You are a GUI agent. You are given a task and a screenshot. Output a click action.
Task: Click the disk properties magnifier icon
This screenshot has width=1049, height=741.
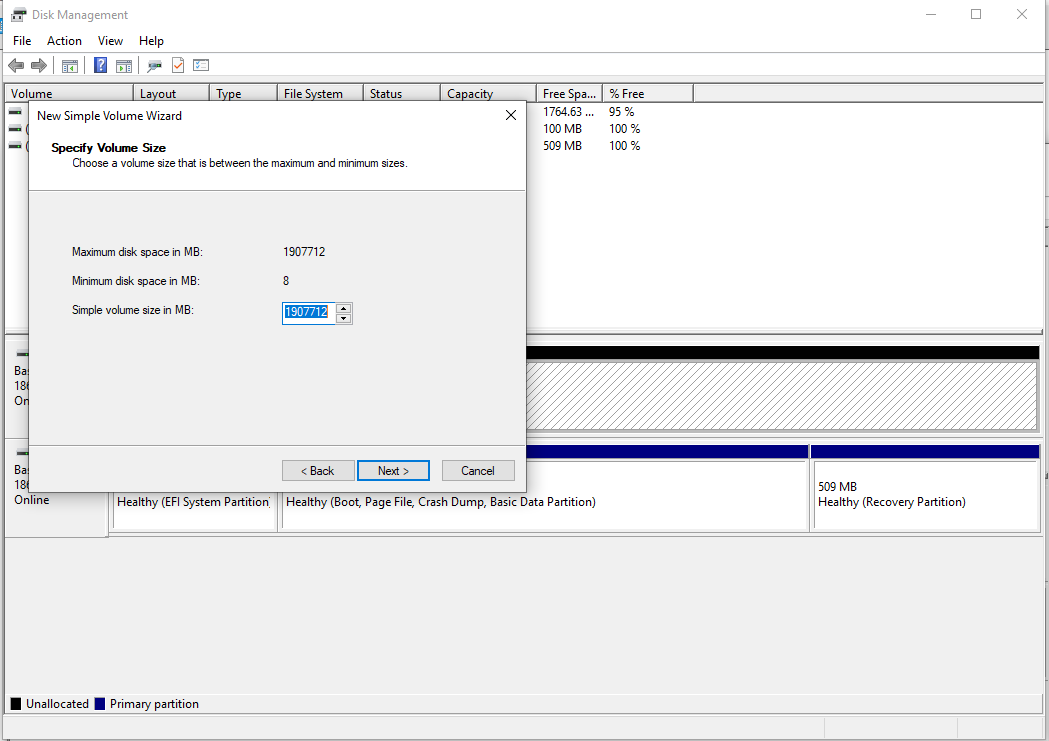[153, 65]
